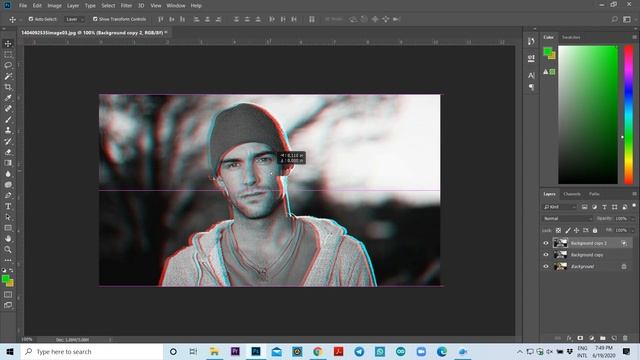
Task: Select the History Brush tool
Action: tap(8, 141)
